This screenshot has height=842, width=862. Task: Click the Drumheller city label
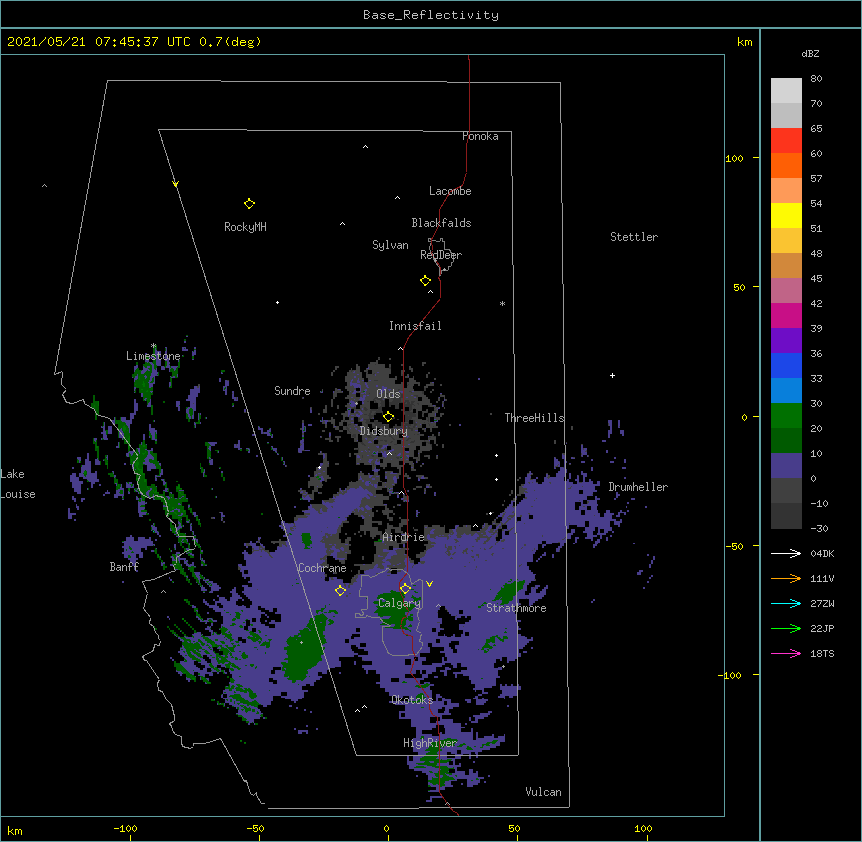pos(638,487)
